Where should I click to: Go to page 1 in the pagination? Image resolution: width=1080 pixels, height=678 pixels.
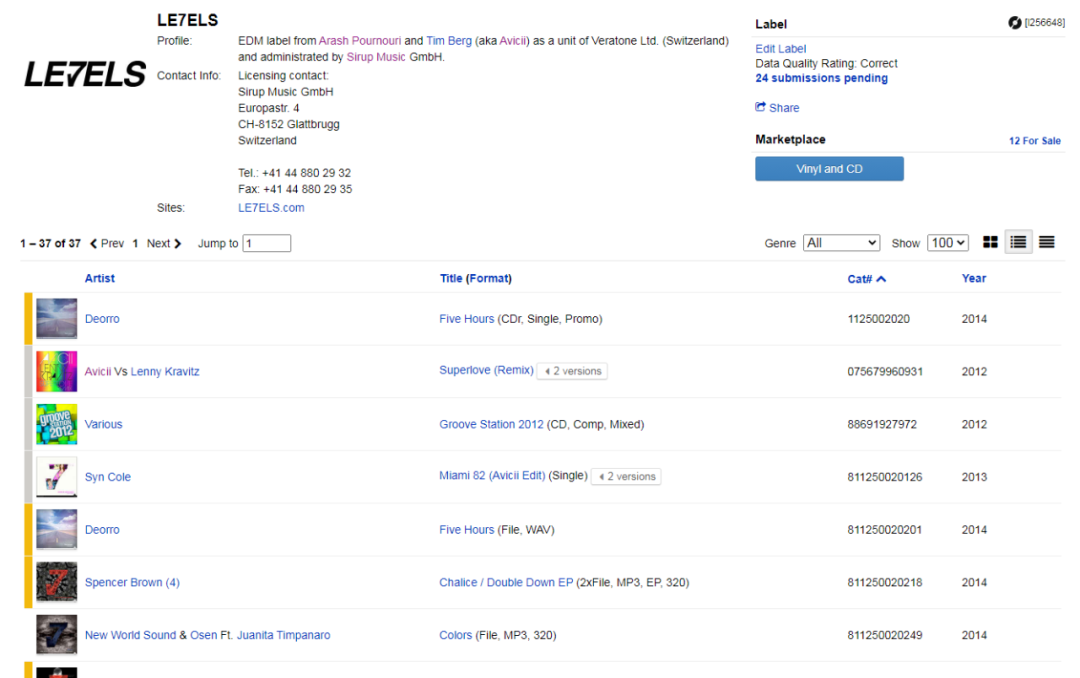coord(136,243)
